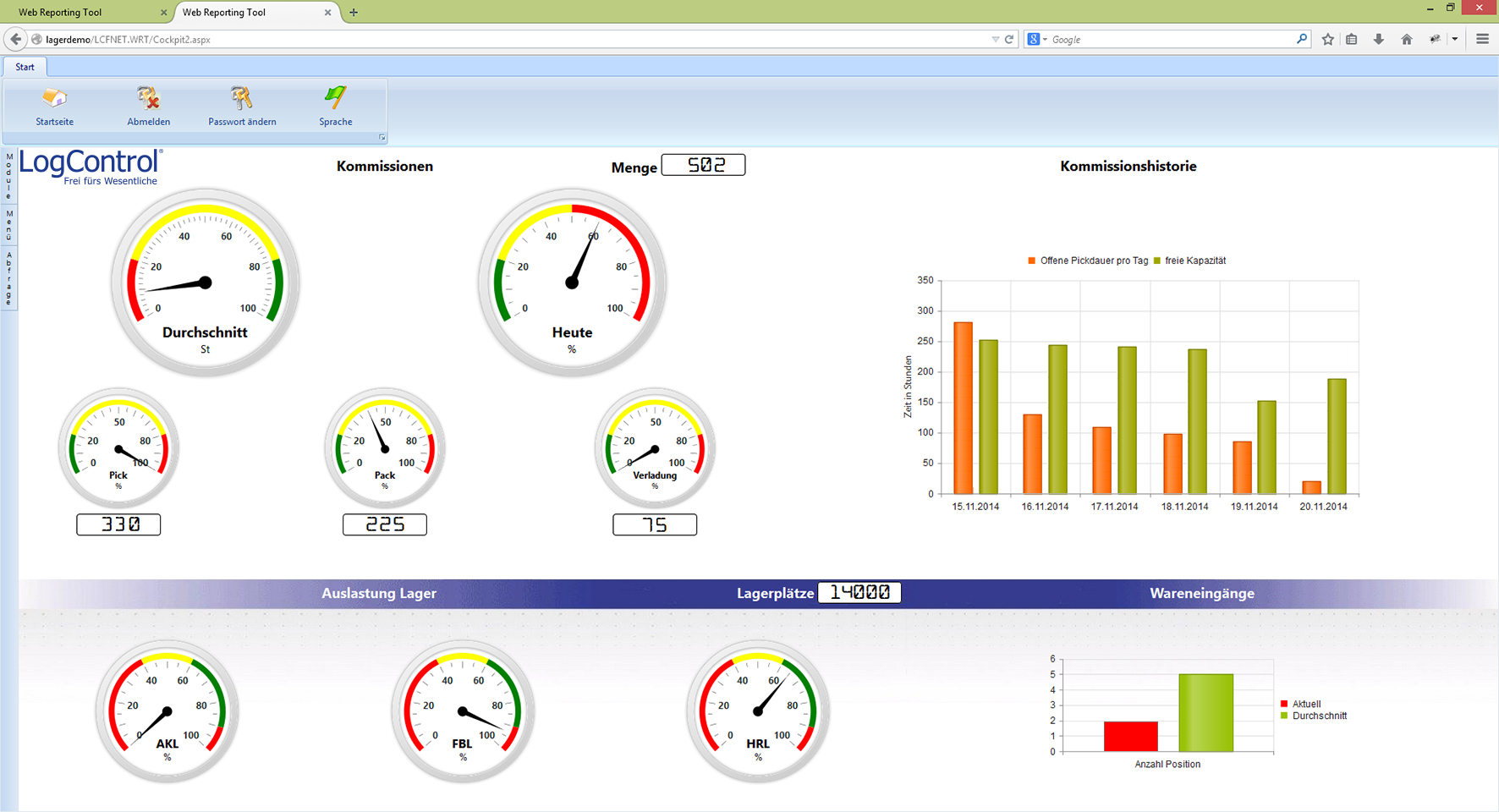
Task: Go to browser home icon
Action: pos(1407,39)
